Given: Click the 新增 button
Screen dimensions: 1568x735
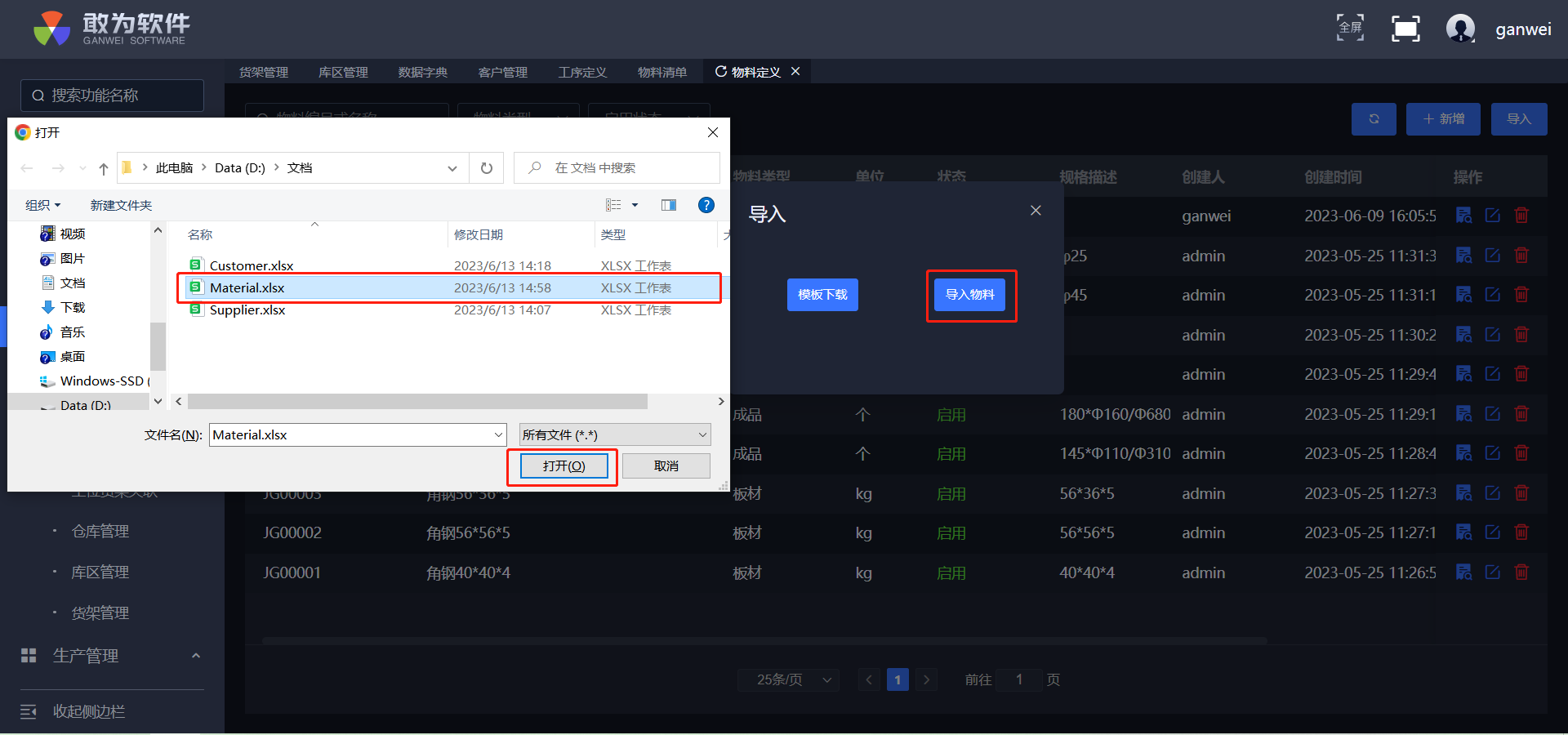Looking at the screenshot, I should click(x=1444, y=119).
